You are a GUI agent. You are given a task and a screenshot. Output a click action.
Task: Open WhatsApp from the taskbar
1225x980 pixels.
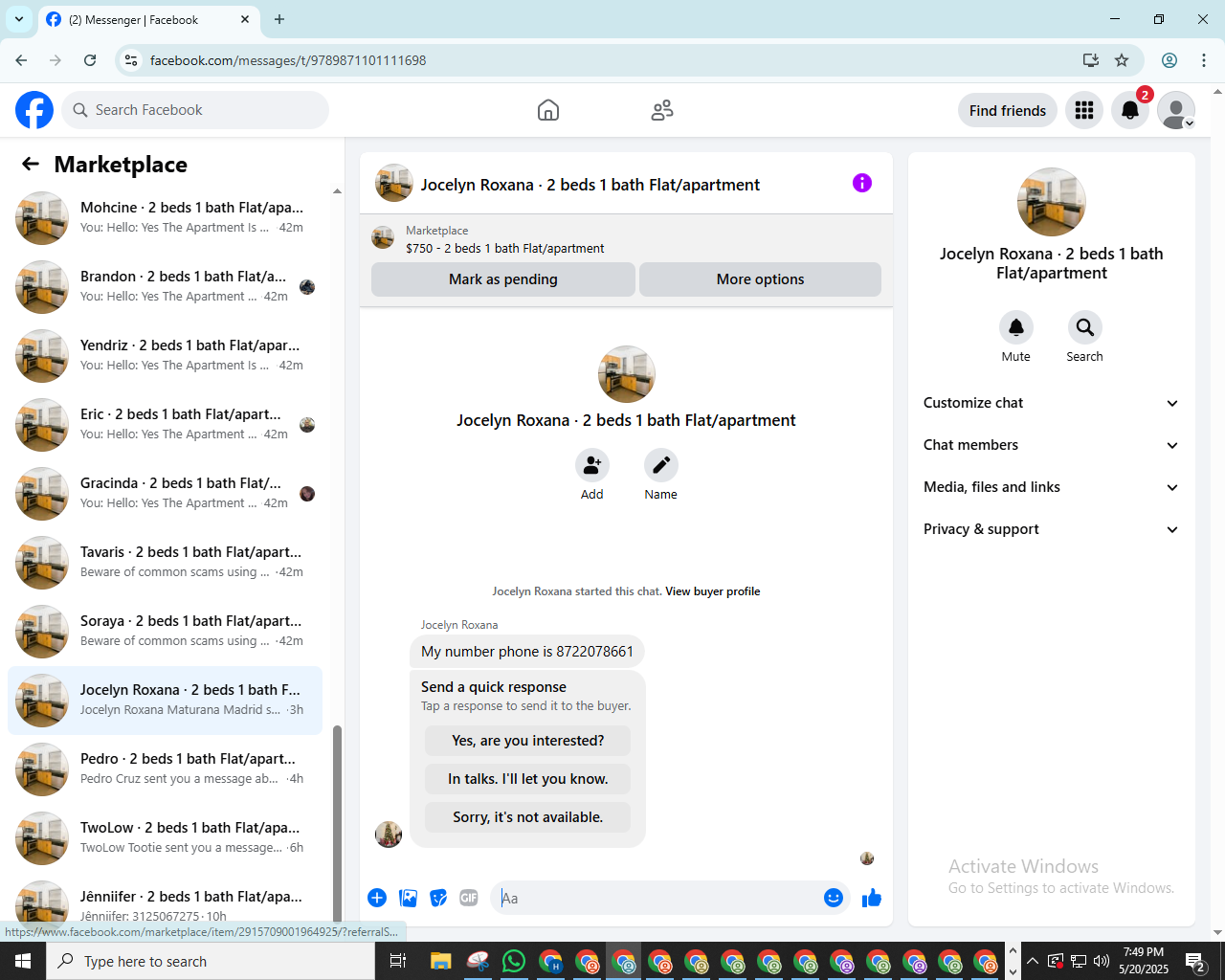point(514,961)
